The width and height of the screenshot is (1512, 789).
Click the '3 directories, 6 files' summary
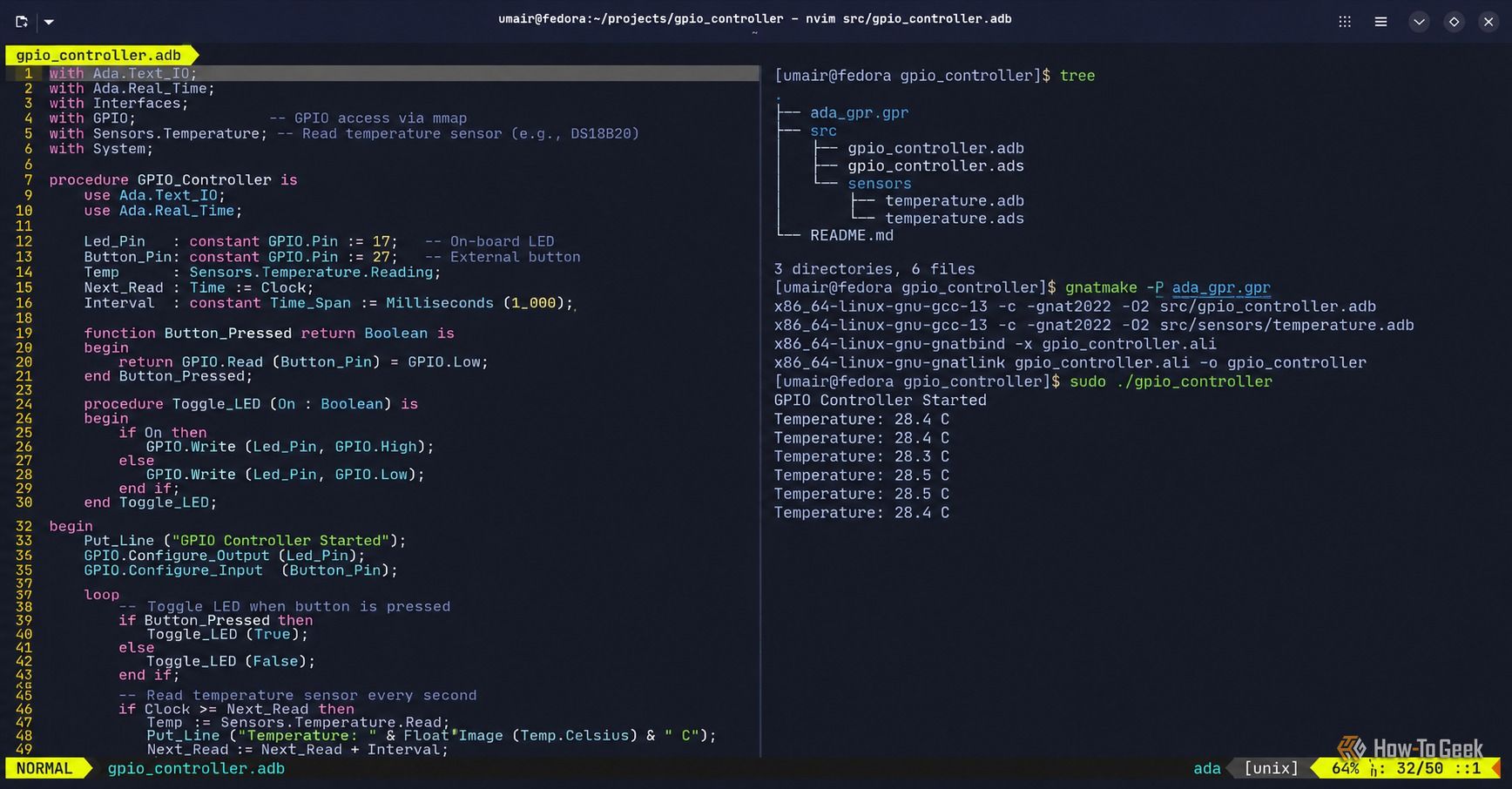tap(874, 269)
